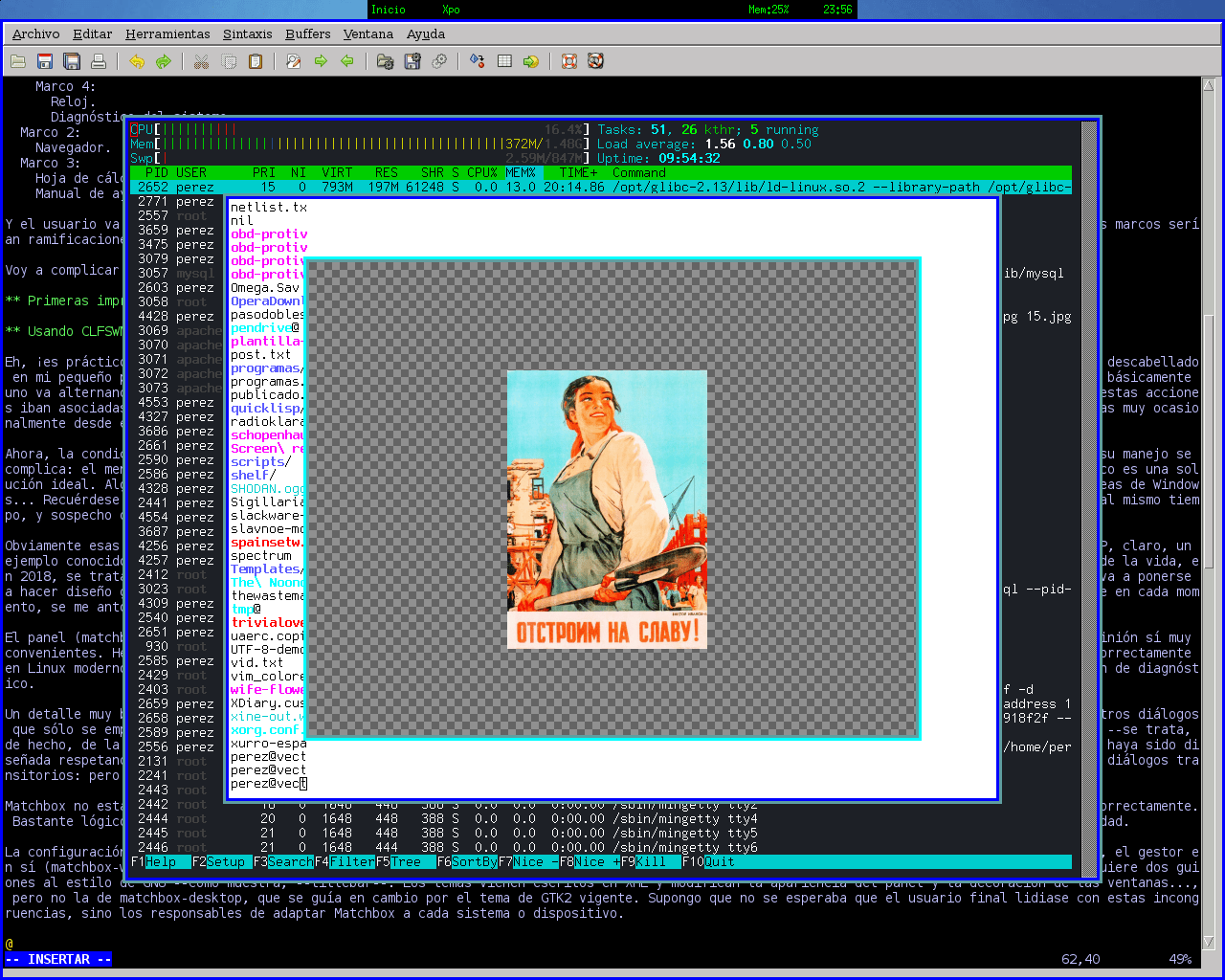The height and width of the screenshot is (980, 1225).
Task: Open the Sintaxis menu
Action: point(248,33)
